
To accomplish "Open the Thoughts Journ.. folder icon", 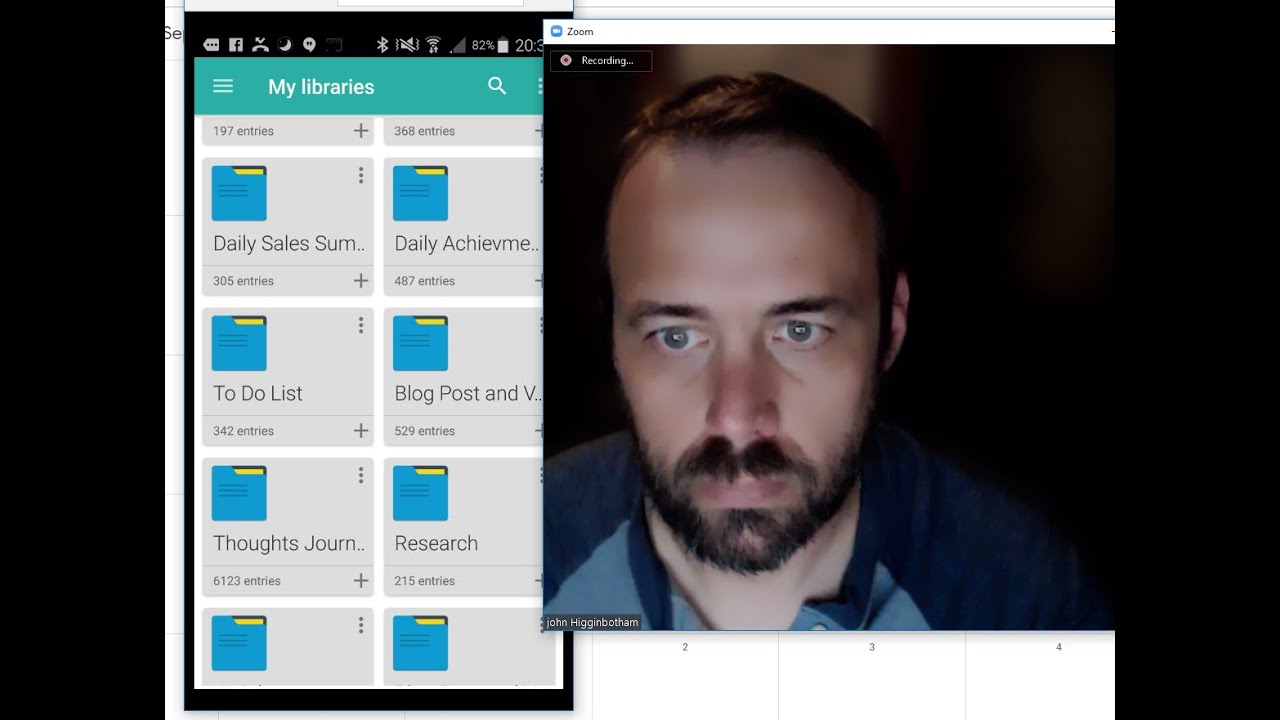I will pos(239,493).
